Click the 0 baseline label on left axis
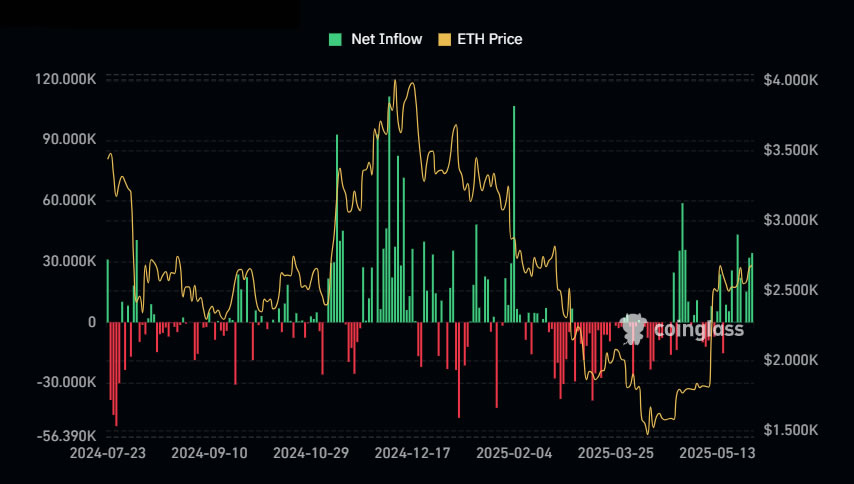 91,322
